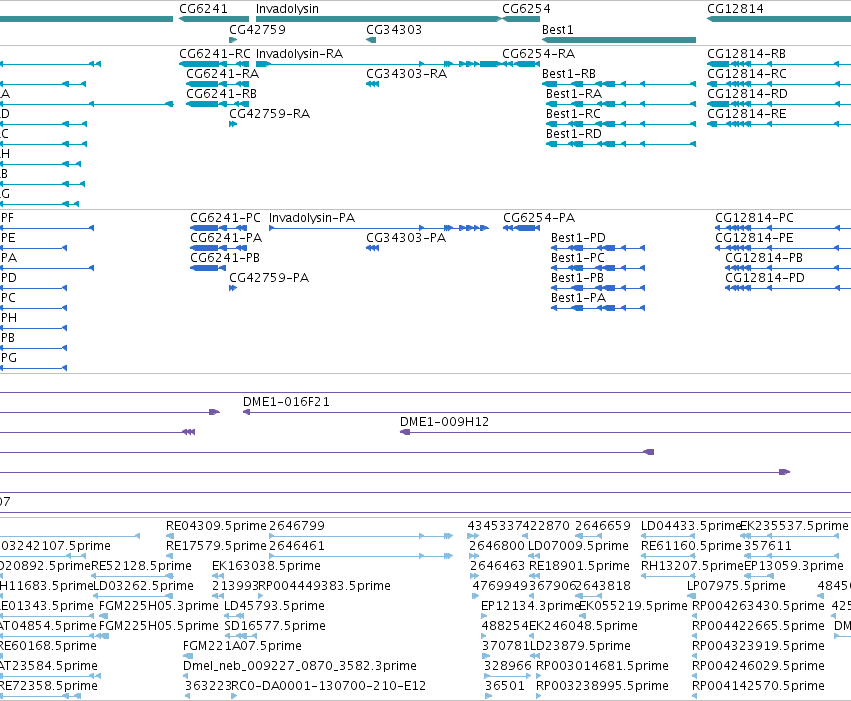Select the LD07009.5prime EST label
Viewport: 851px width, 701px height.
coord(578,545)
